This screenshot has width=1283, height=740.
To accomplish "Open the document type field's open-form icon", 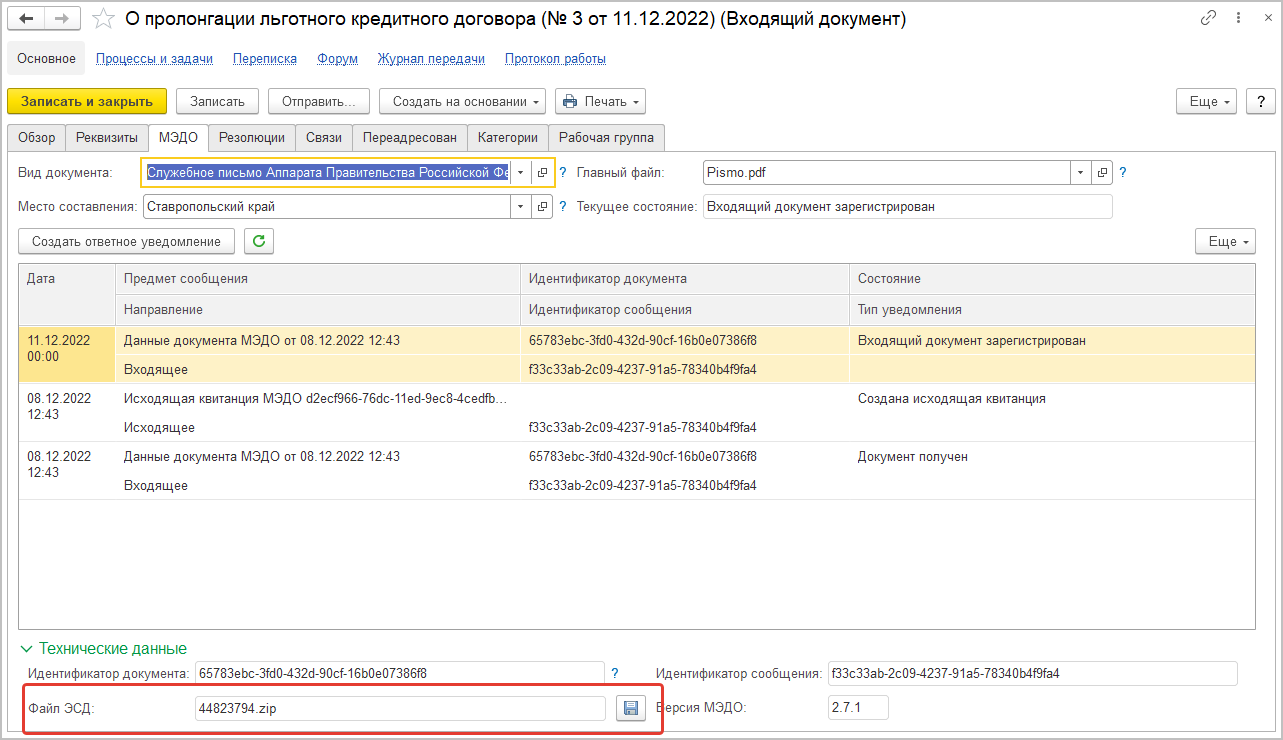I will pyautogui.click(x=542, y=173).
